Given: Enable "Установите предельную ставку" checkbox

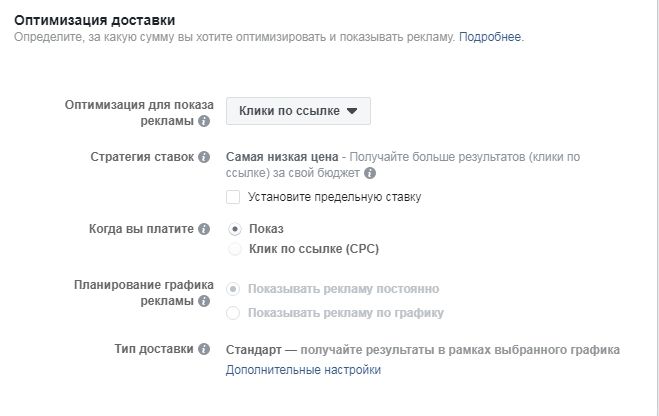Looking at the screenshot, I should coord(233,197).
